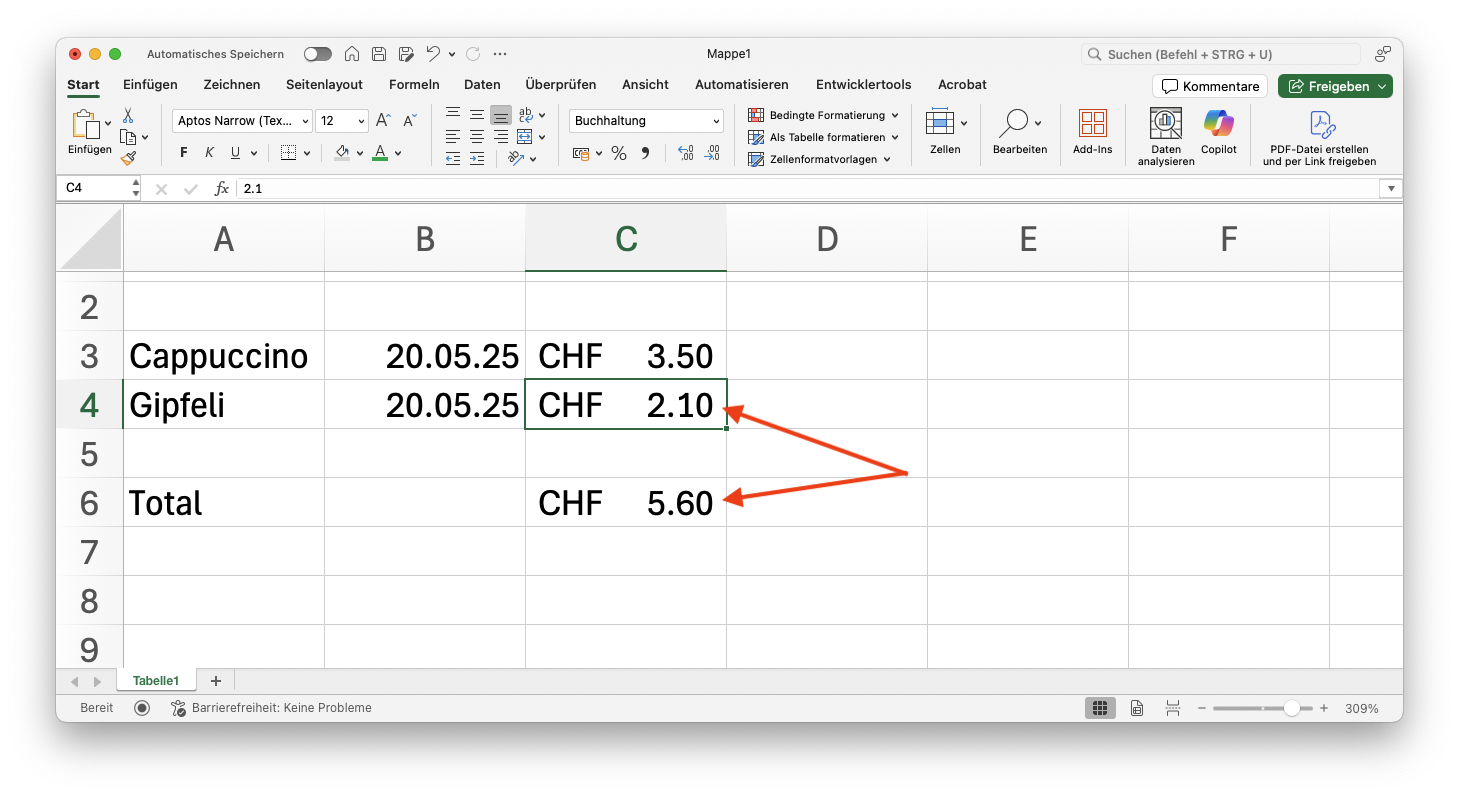1459x796 pixels.
Task: Click the green Freigeben button
Action: tap(1334, 86)
